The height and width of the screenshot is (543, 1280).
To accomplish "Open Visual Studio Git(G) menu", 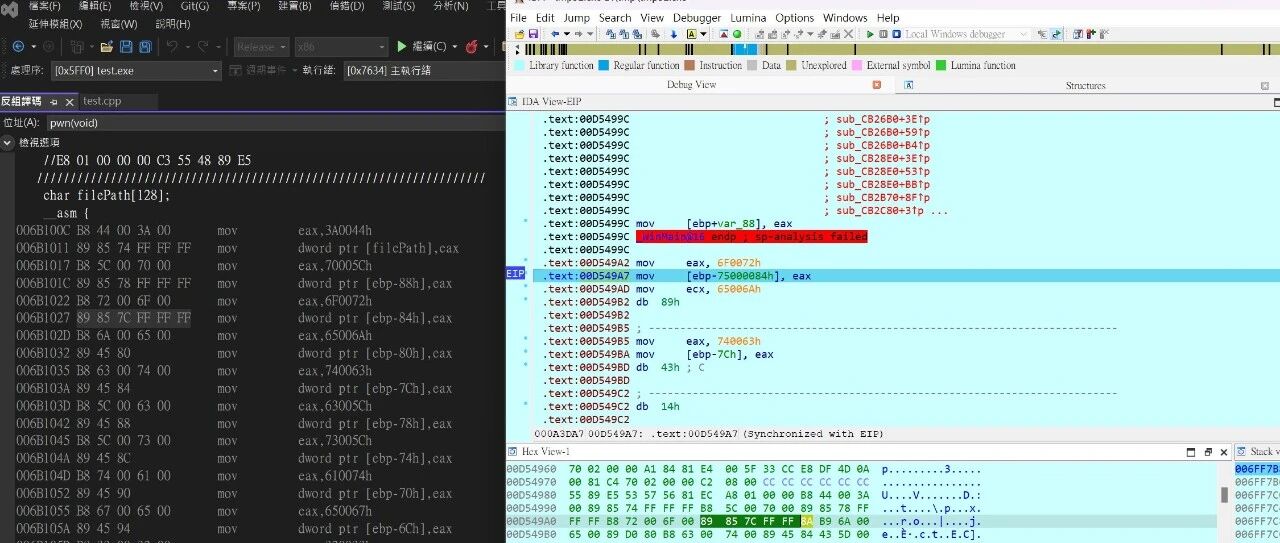I will pyautogui.click(x=195, y=6).
